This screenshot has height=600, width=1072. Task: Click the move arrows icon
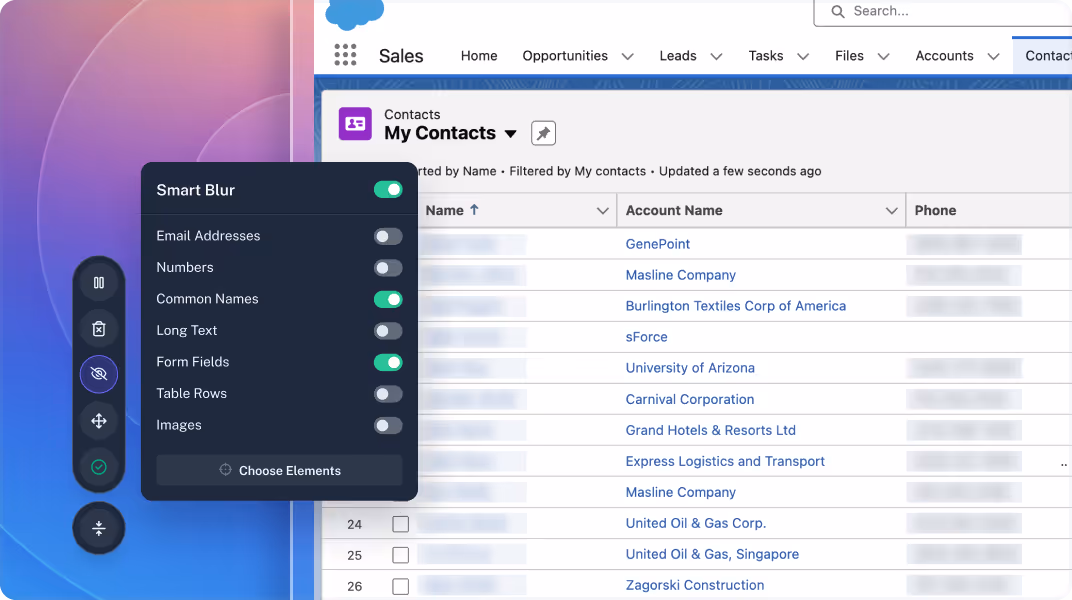[x=98, y=421]
